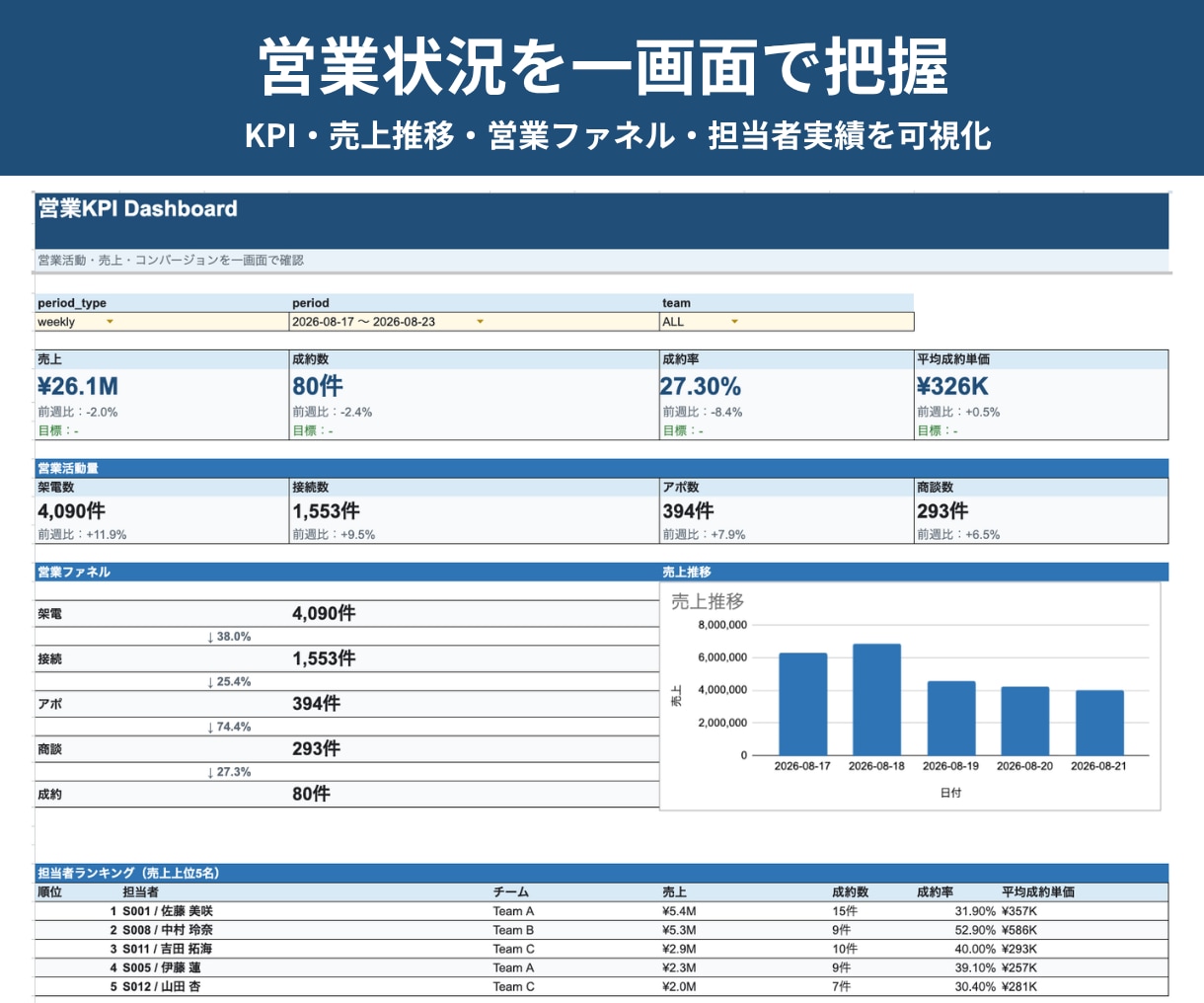The height and width of the screenshot is (1003, 1204).
Task: Click the 売上推移 chart title
Action: click(x=708, y=601)
